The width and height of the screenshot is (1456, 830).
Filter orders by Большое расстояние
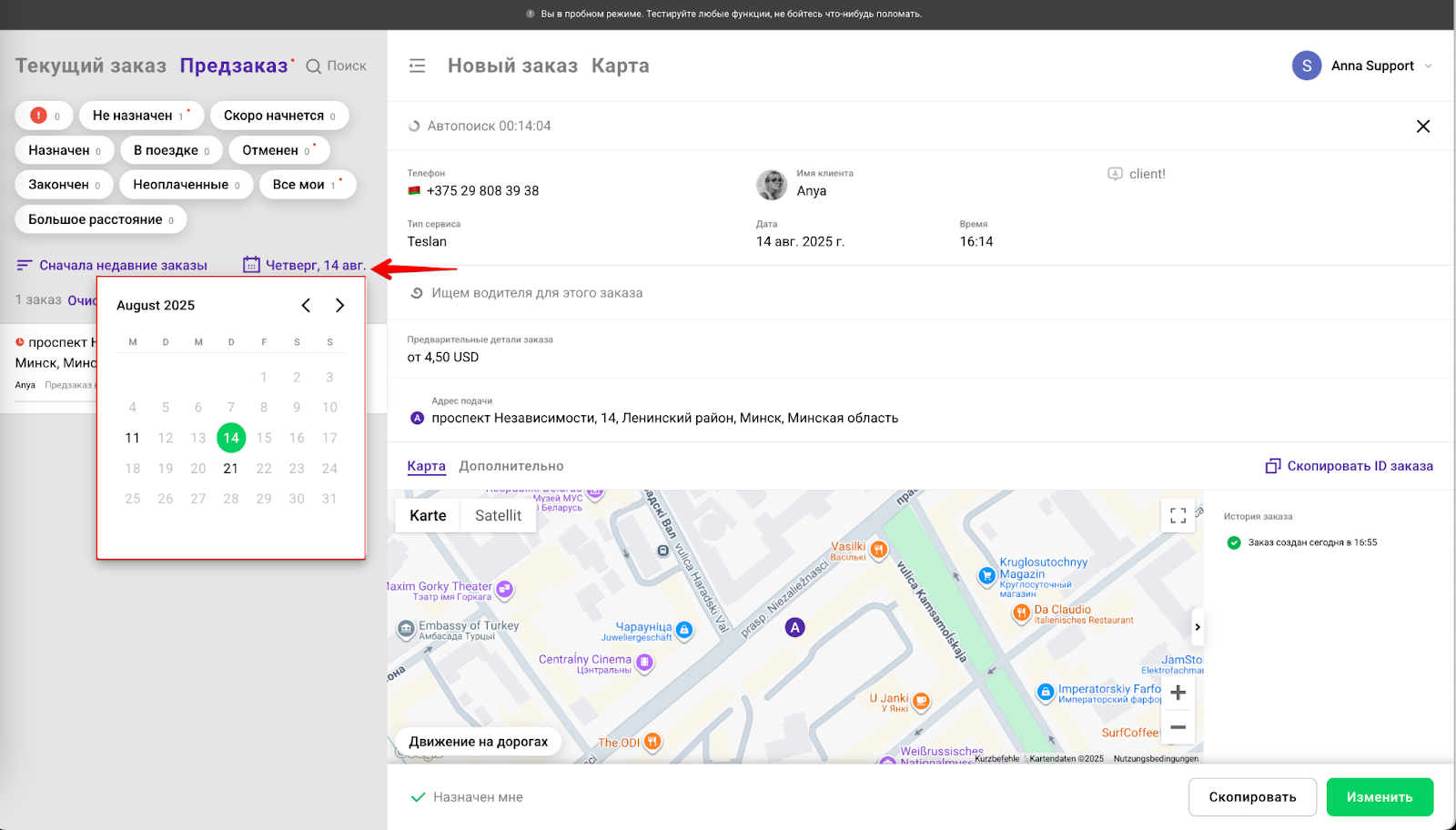(x=101, y=219)
